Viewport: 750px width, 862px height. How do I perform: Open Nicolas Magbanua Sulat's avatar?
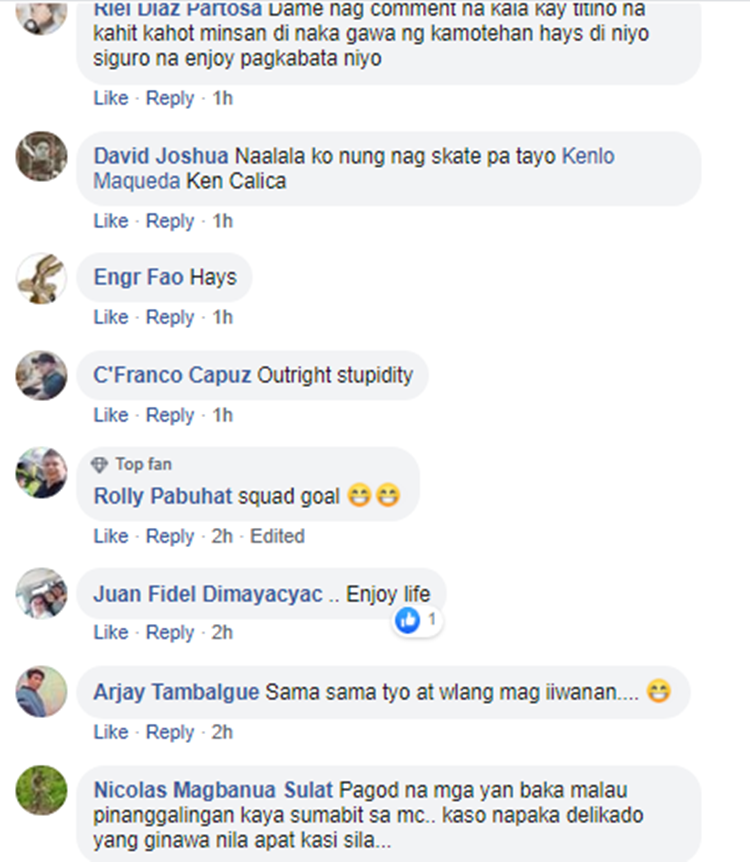point(41,791)
